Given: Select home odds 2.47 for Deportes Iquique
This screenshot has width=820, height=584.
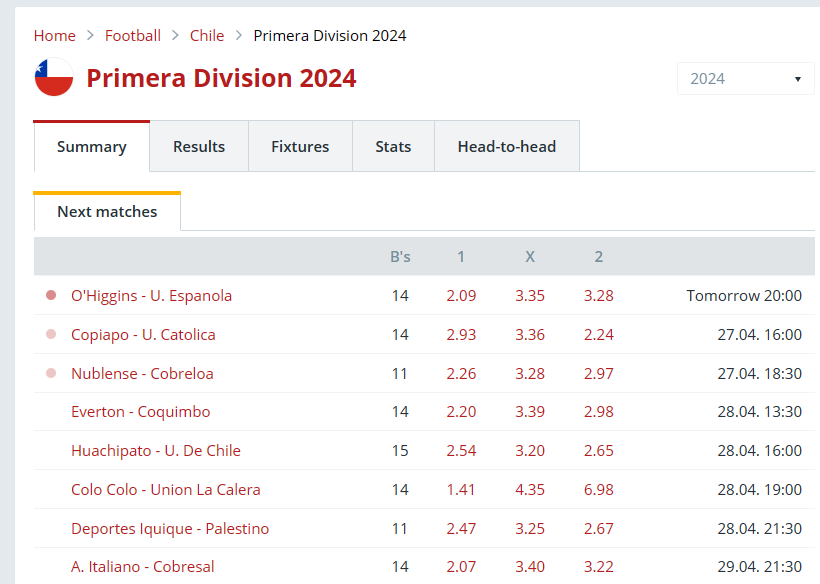Looking at the screenshot, I should click(461, 529).
